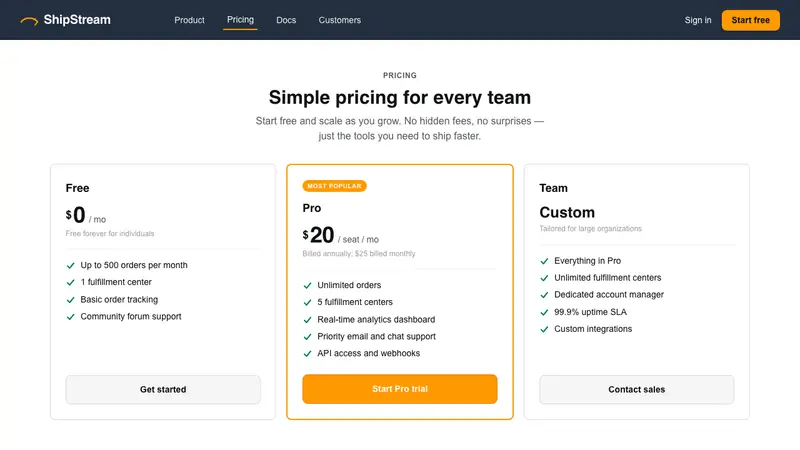Click checkmark beside Unlimited orders
The width and height of the screenshot is (800, 450).
coord(307,285)
